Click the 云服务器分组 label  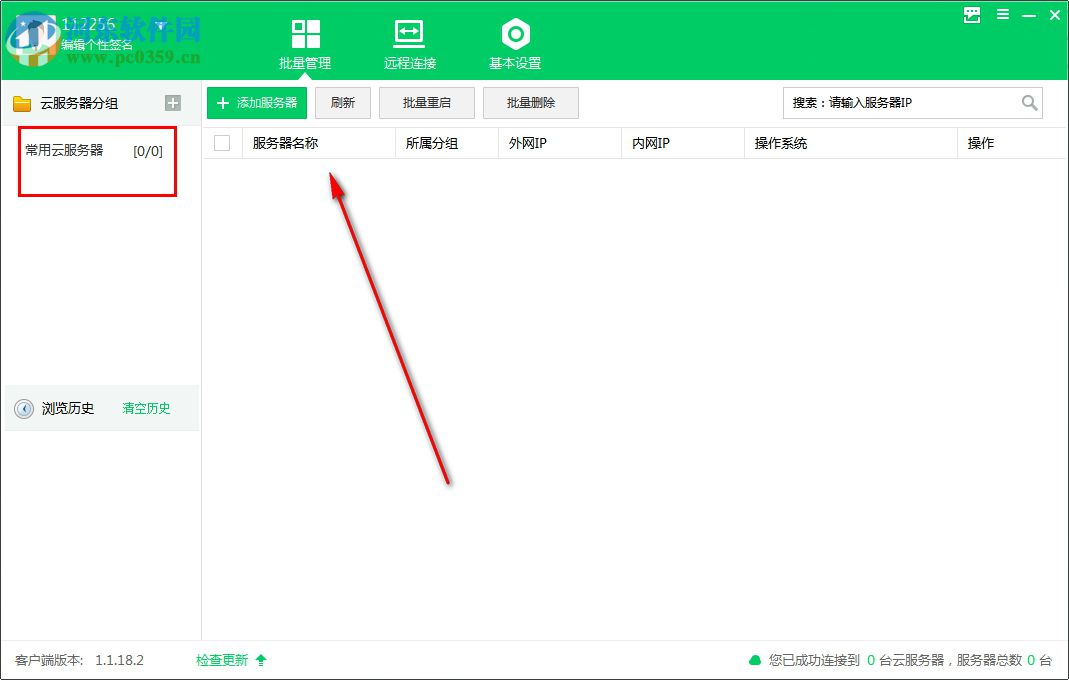(79, 104)
